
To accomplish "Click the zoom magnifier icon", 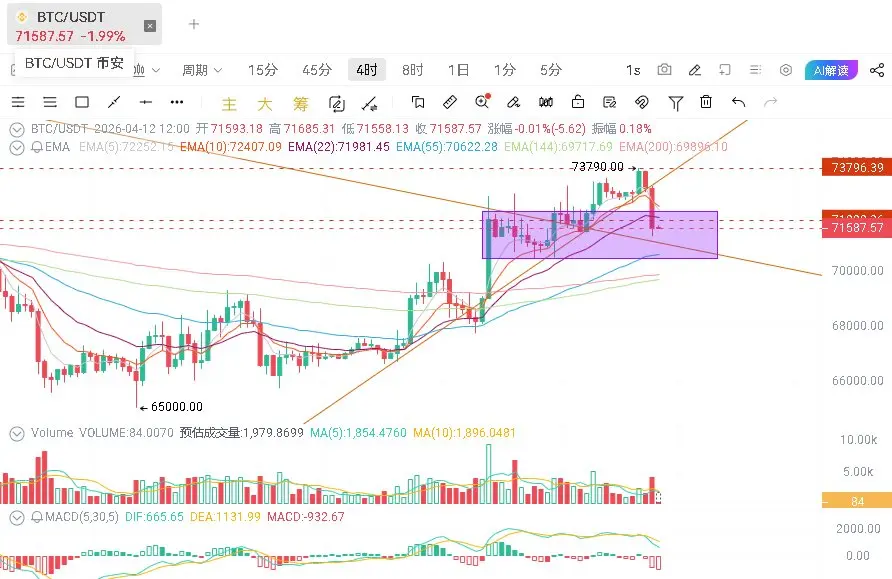I will (x=482, y=101).
